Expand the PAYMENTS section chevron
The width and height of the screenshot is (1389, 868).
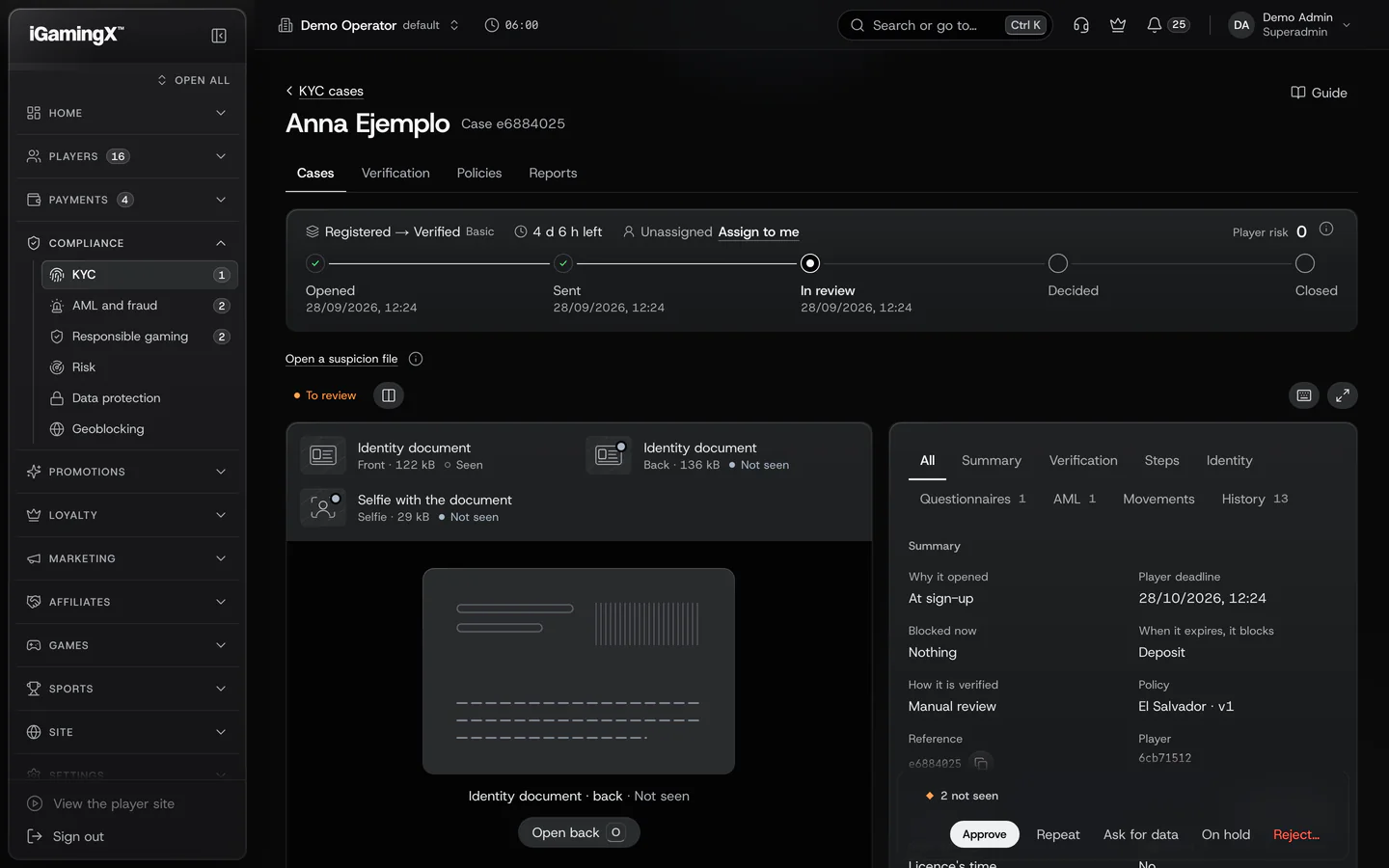click(x=221, y=200)
